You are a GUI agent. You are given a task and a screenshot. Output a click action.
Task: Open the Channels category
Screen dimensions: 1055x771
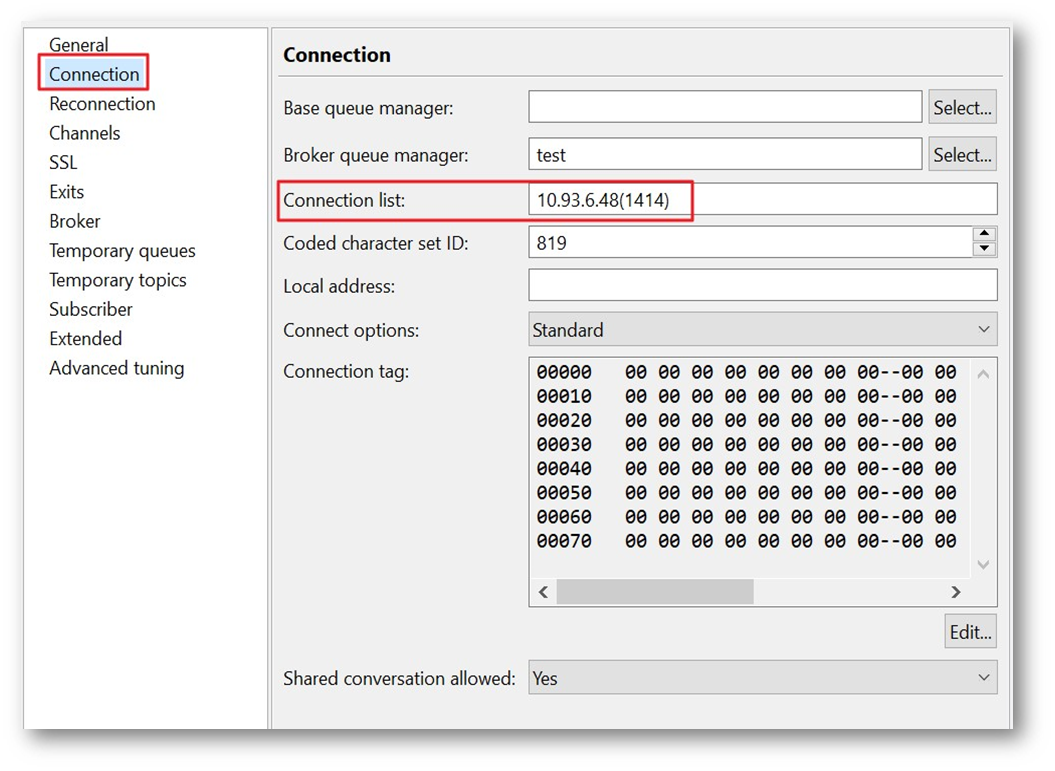click(x=84, y=133)
